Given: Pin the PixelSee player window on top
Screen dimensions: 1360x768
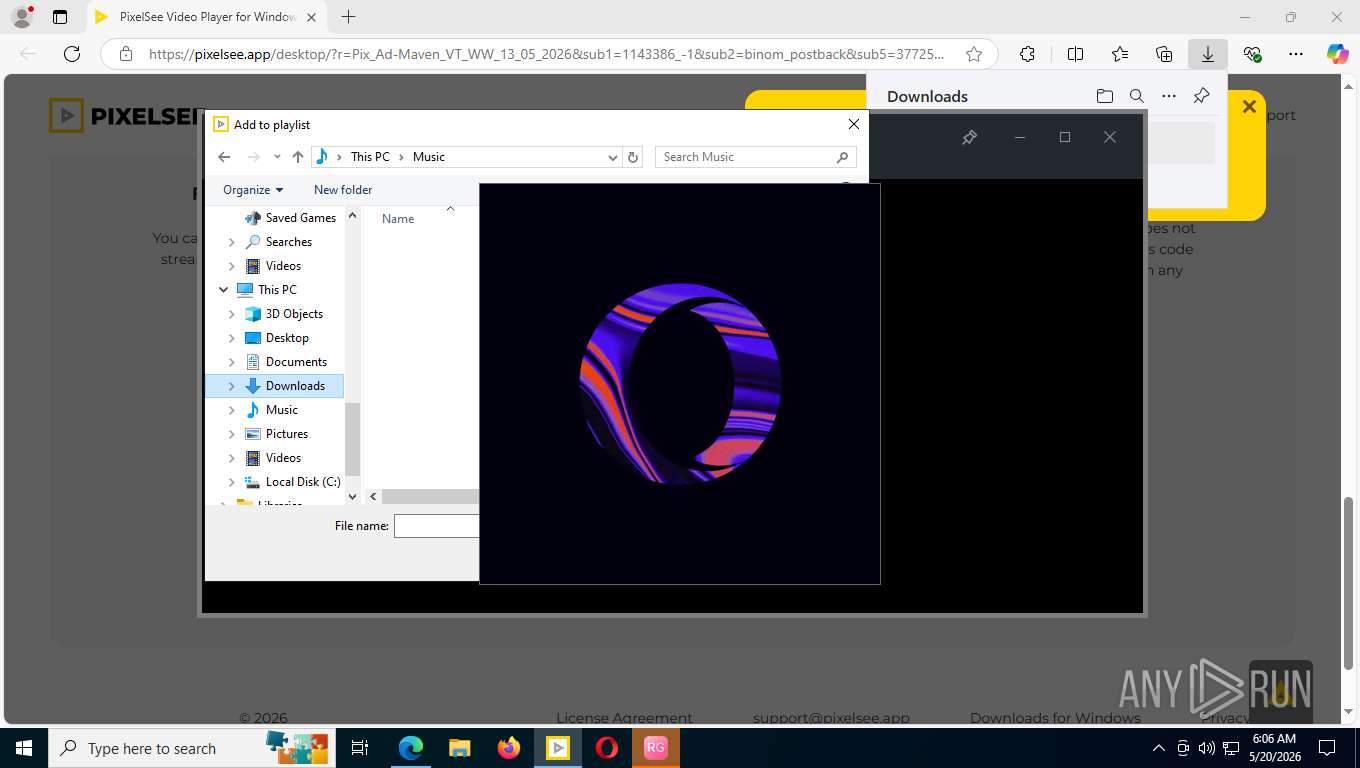Looking at the screenshot, I should 969,137.
